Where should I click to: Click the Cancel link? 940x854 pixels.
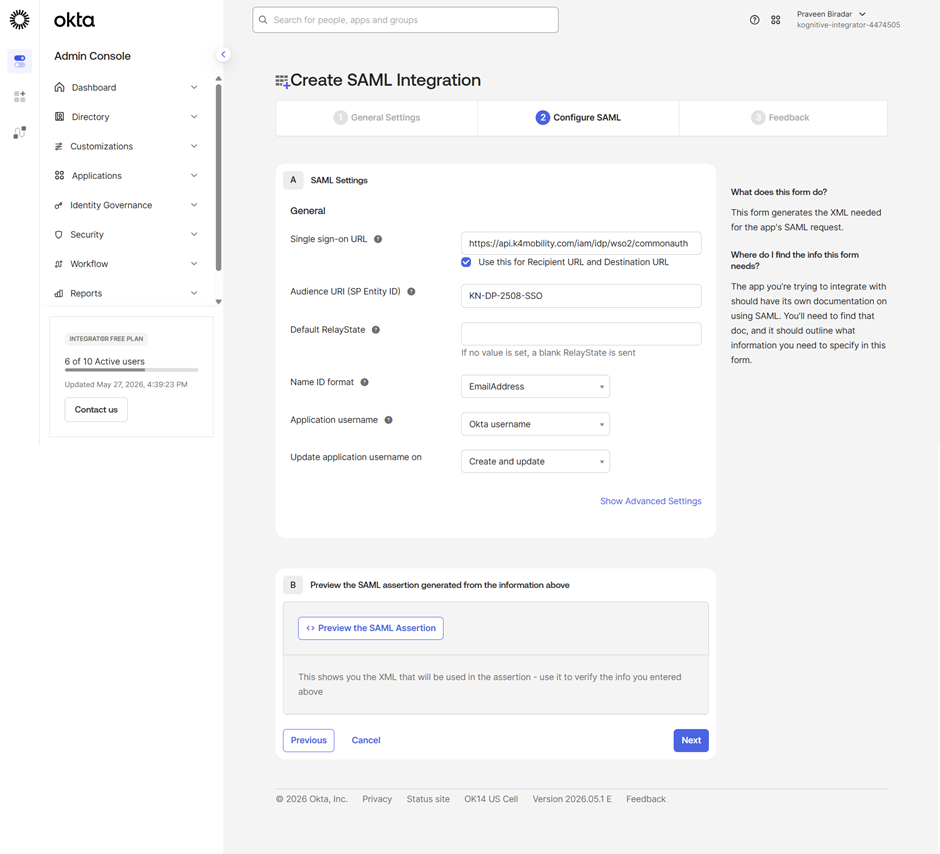point(366,741)
